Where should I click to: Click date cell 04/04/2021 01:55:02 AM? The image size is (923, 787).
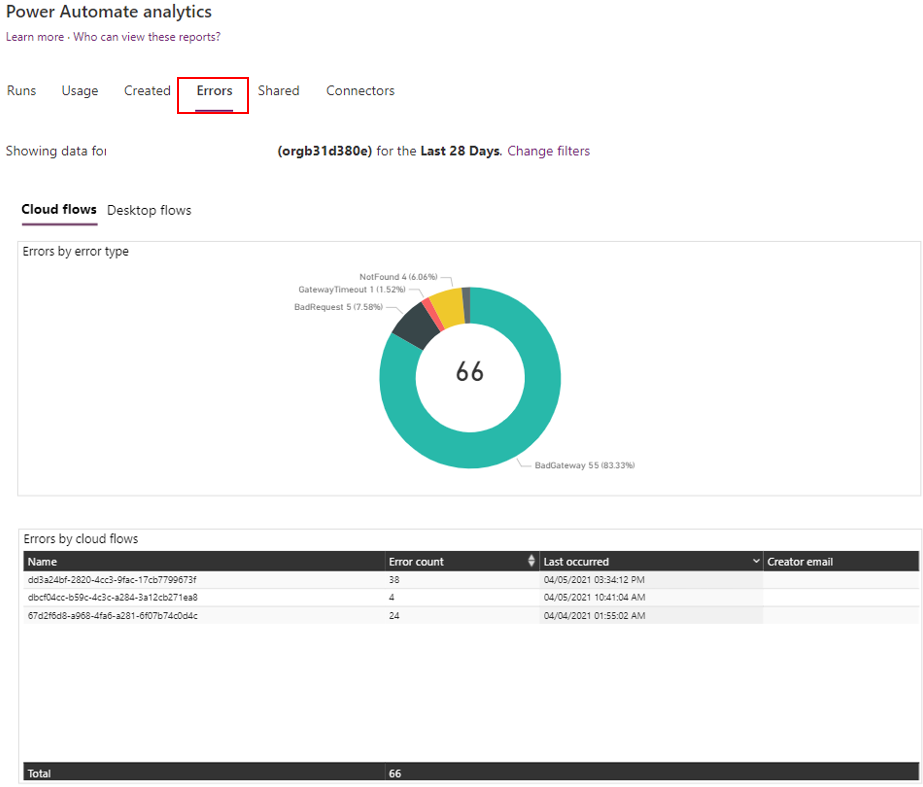pos(595,616)
